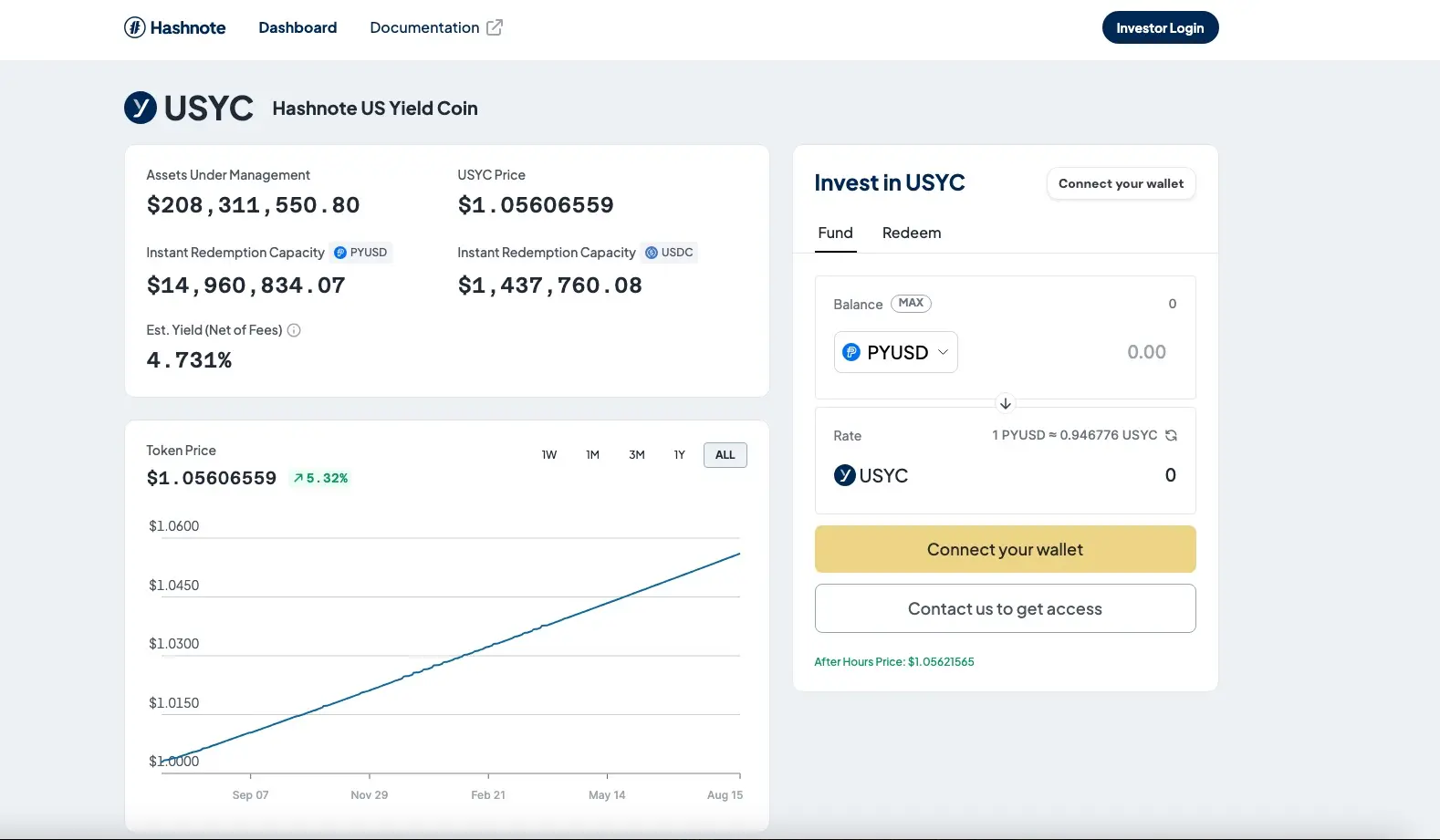Click the 5.32% price change label
Image resolution: width=1440 pixels, height=840 pixels.
tap(327, 478)
